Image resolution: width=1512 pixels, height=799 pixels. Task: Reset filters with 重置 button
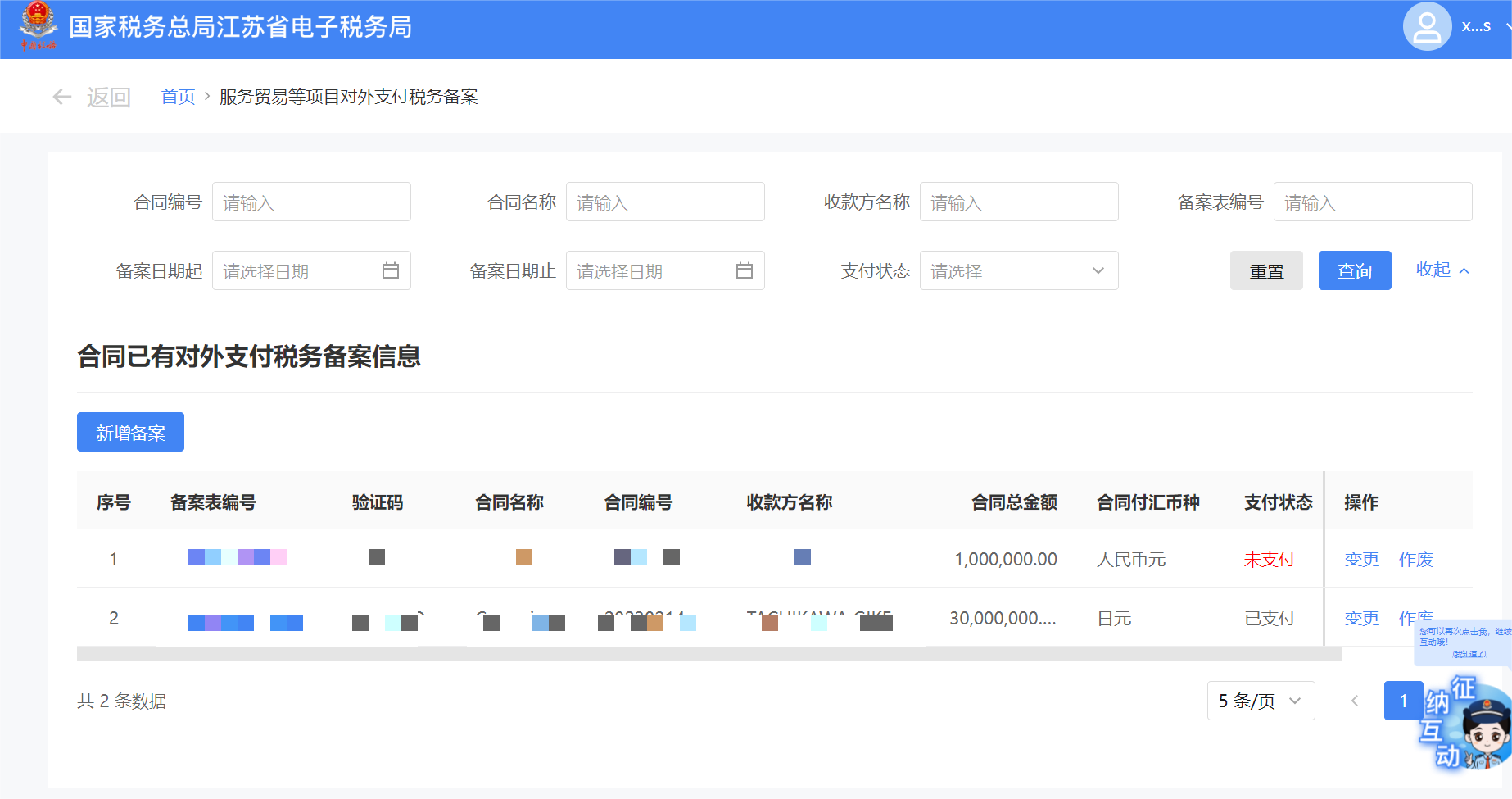(x=1266, y=270)
